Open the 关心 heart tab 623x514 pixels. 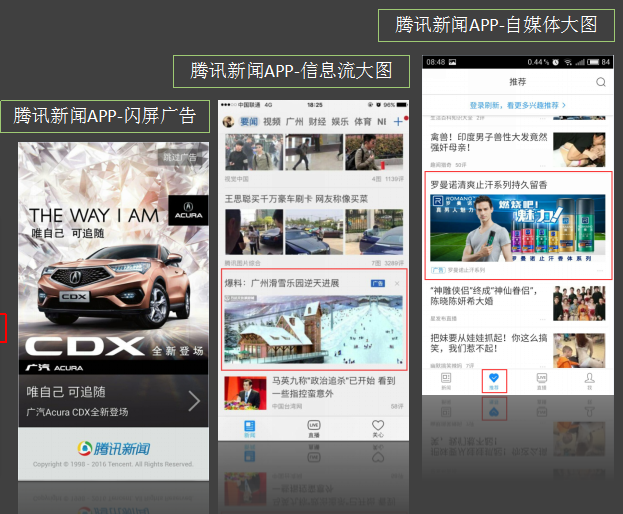point(378,429)
